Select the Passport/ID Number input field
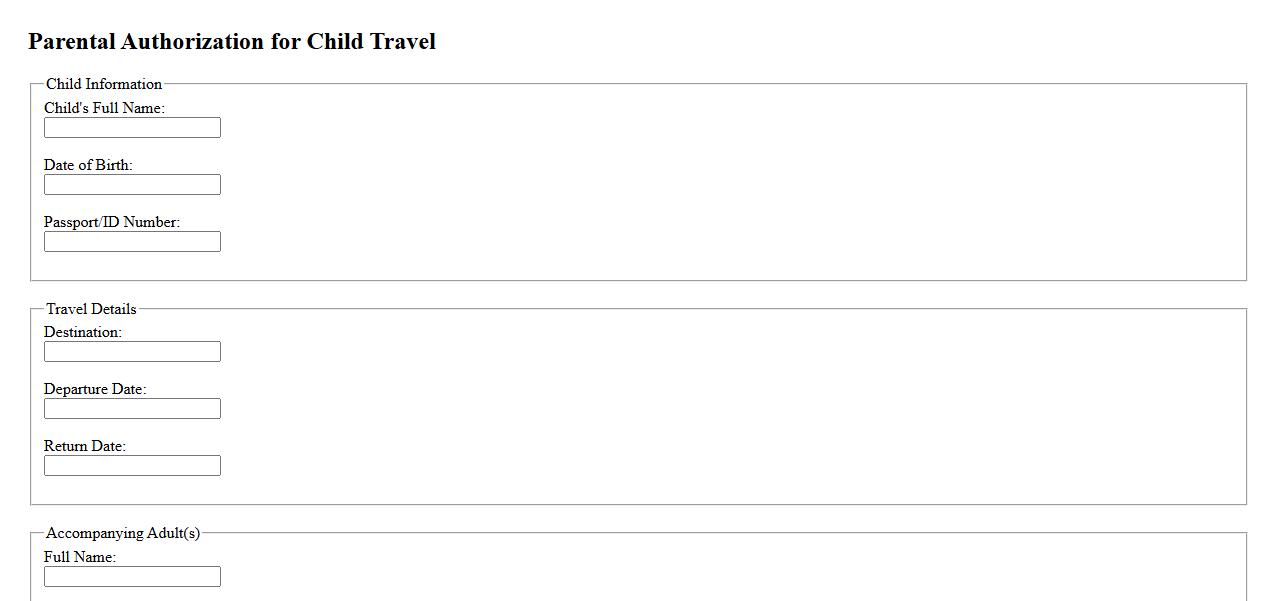 [132, 242]
